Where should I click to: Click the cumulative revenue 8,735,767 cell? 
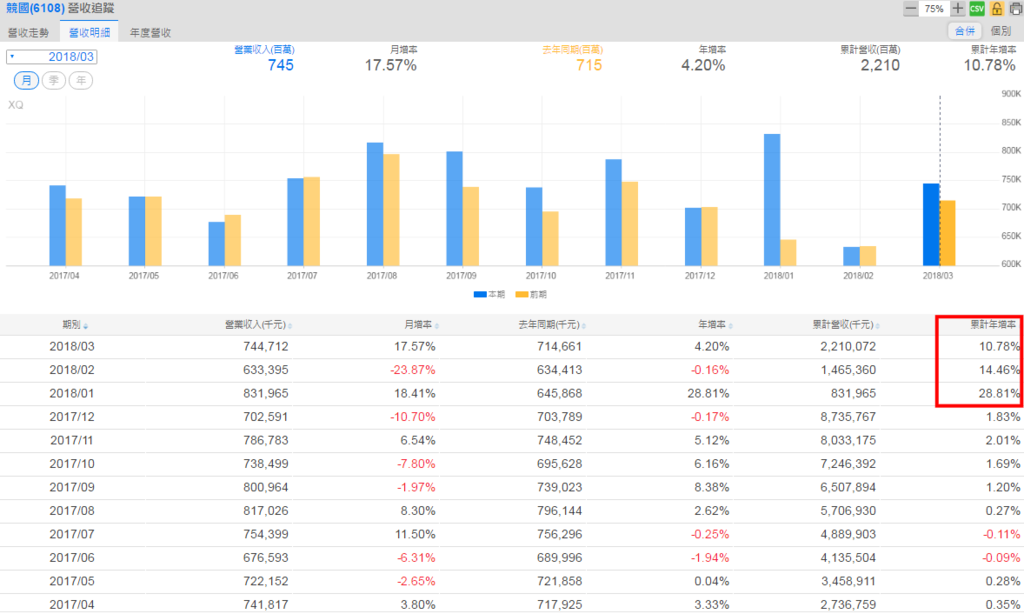pos(848,417)
